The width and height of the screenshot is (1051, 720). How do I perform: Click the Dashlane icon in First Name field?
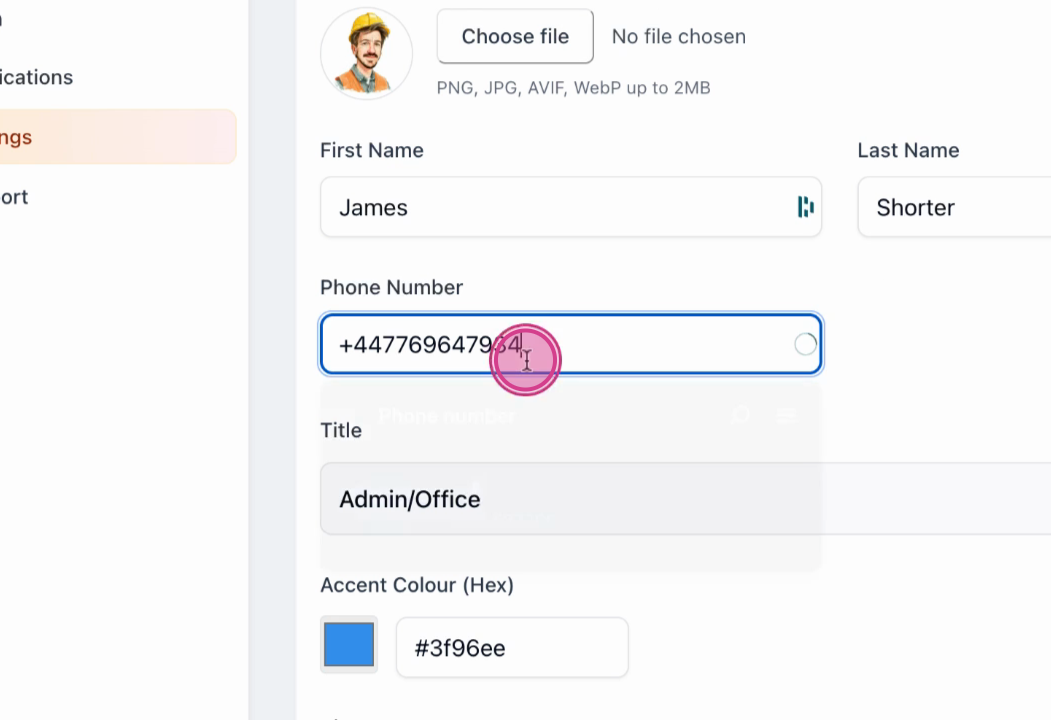click(x=805, y=207)
